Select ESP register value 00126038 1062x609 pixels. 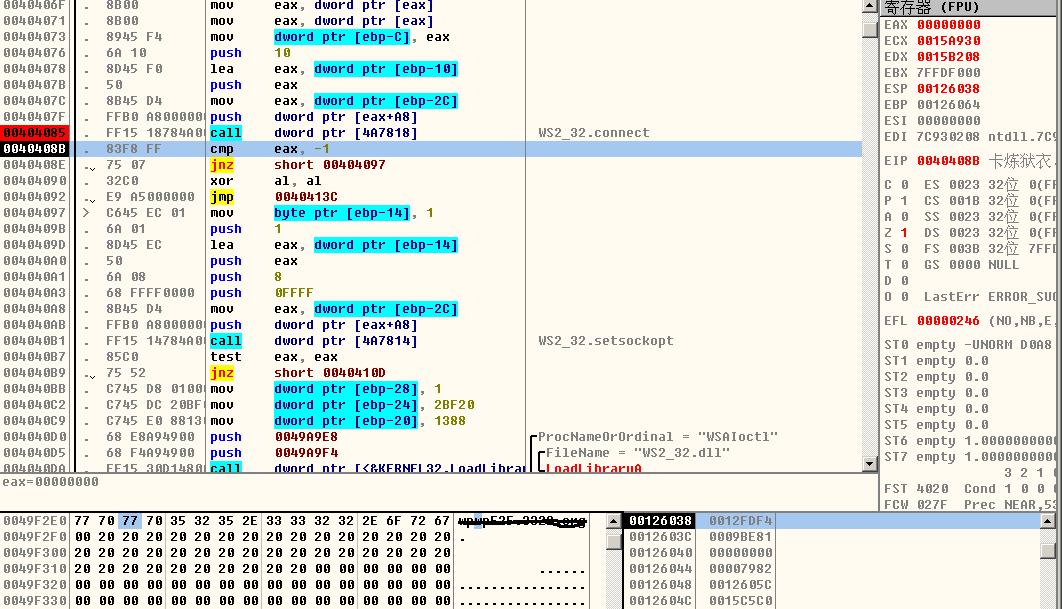coord(948,89)
